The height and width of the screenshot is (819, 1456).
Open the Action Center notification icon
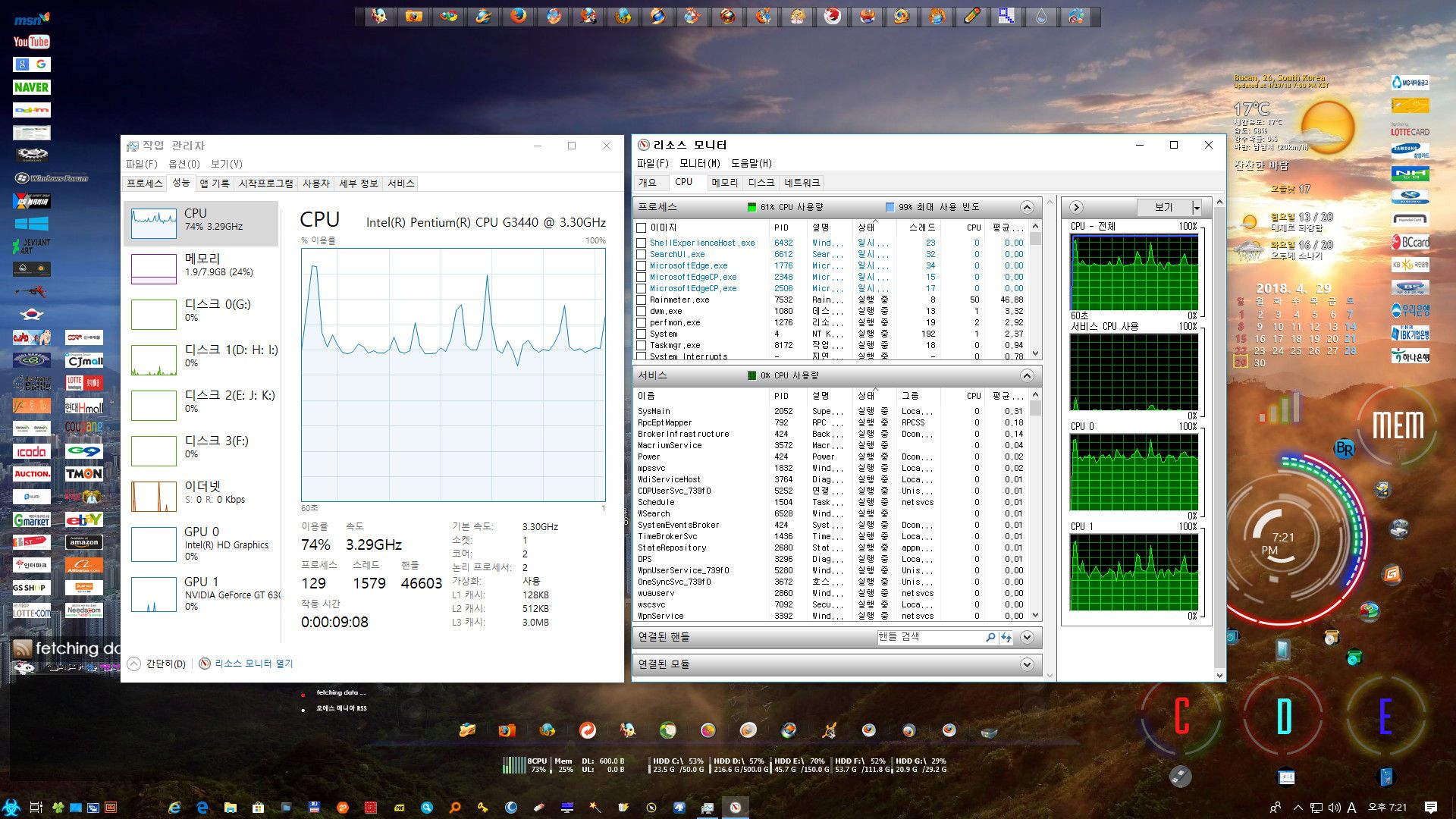click(x=1431, y=808)
